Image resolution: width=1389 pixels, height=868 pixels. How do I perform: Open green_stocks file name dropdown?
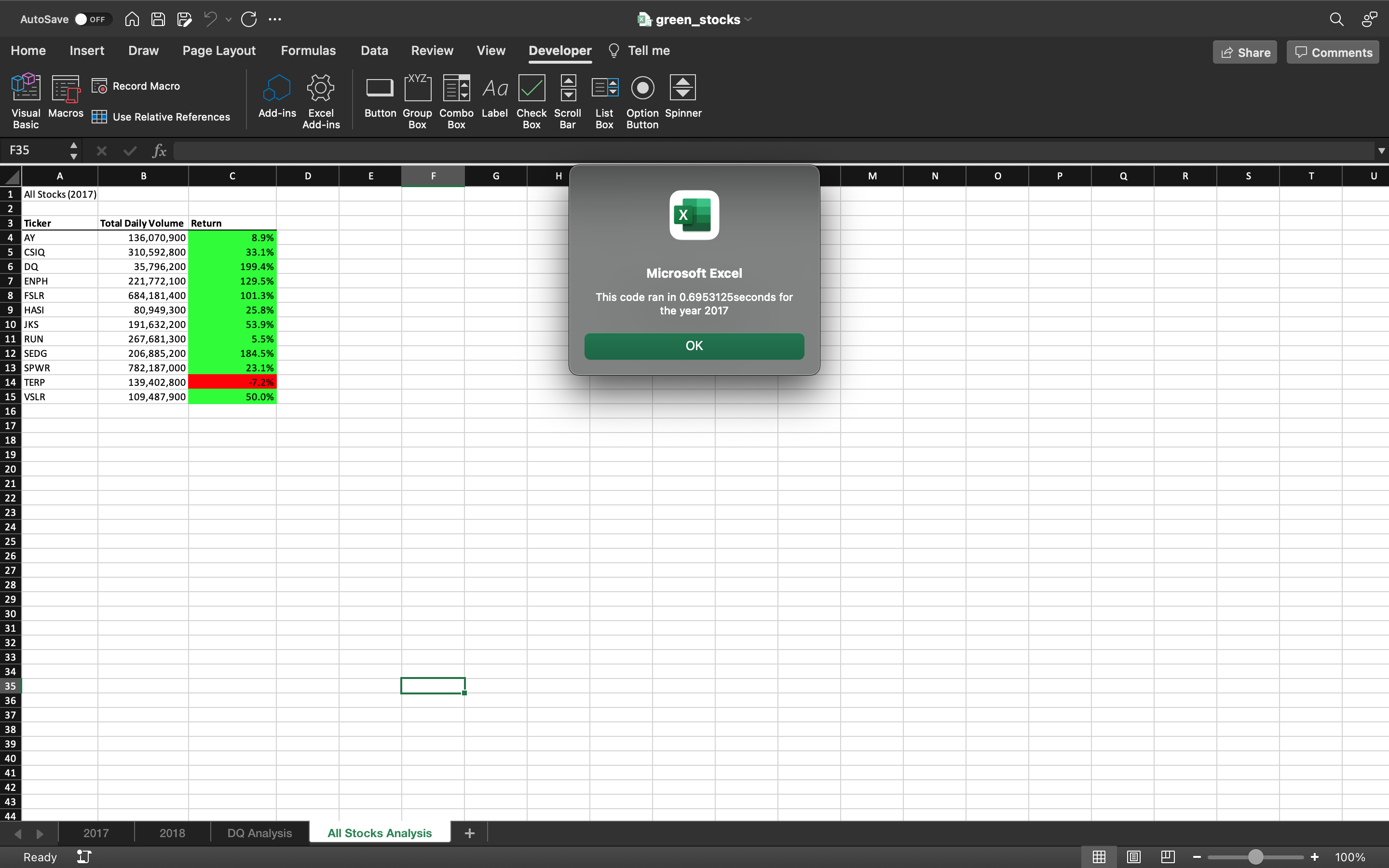[x=748, y=19]
